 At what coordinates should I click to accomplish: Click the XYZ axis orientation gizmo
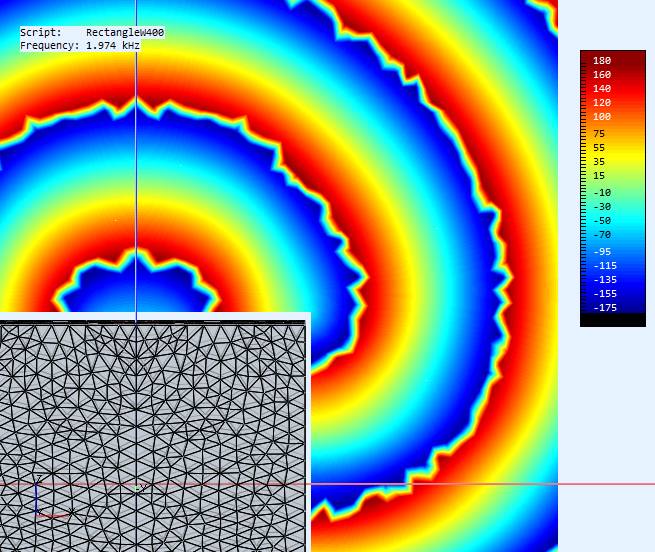(x=51, y=496)
